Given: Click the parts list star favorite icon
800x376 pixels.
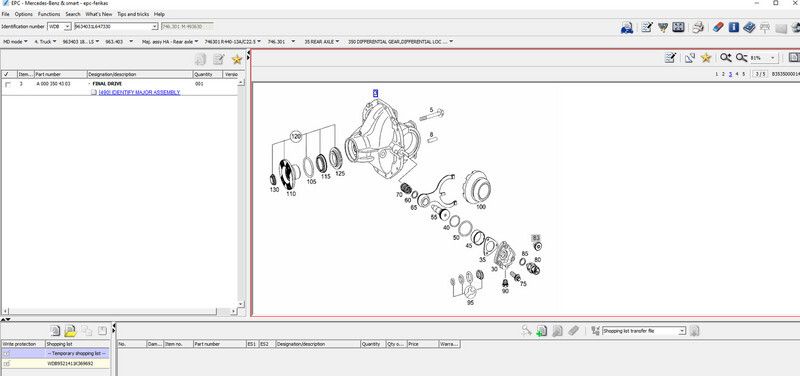Looking at the screenshot, I should (237, 59).
